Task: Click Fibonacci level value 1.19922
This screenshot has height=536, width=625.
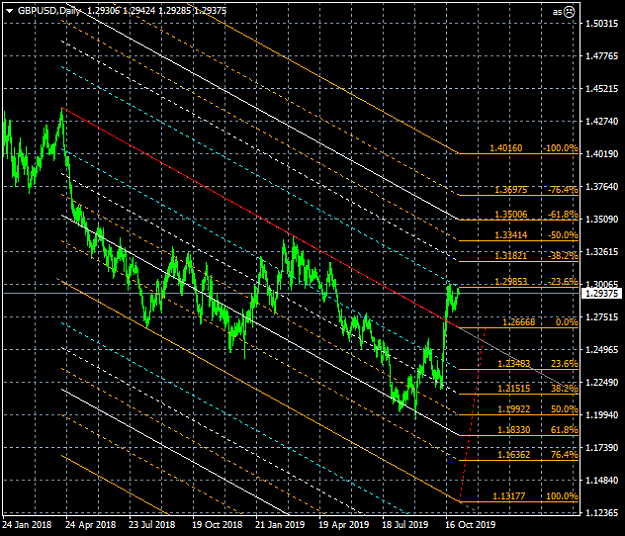Action: tap(514, 409)
